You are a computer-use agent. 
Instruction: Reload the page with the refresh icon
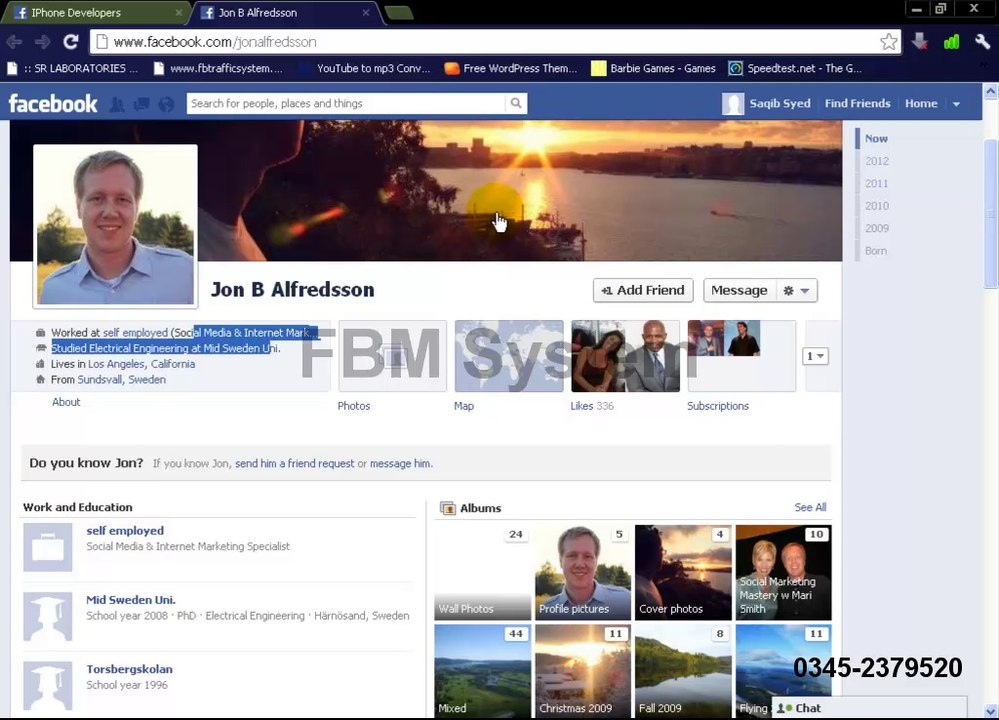(x=71, y=42)
